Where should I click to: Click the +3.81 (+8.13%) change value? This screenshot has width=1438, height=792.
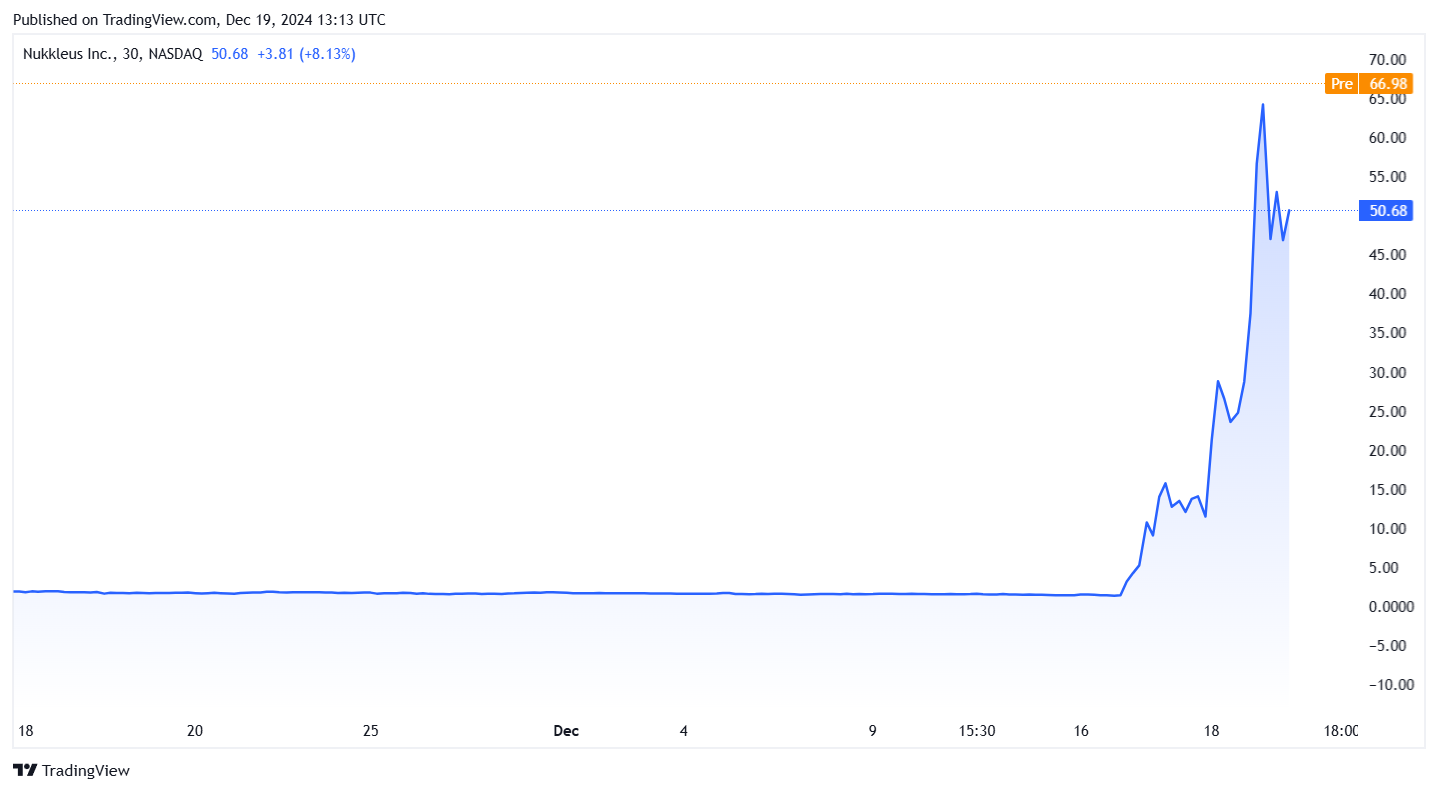[x=306, y=54]
